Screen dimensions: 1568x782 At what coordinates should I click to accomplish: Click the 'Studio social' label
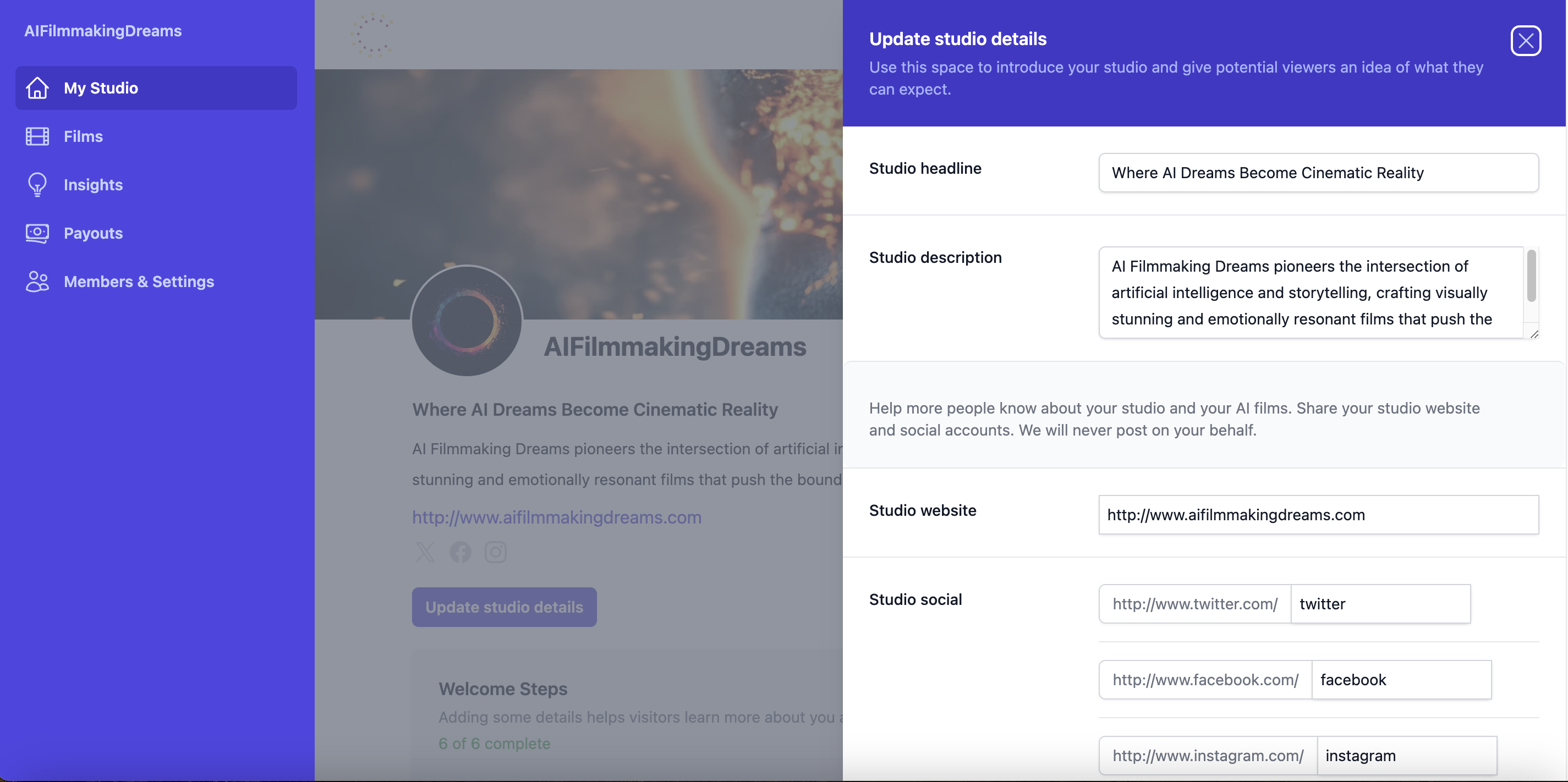(x=915, y=599)
